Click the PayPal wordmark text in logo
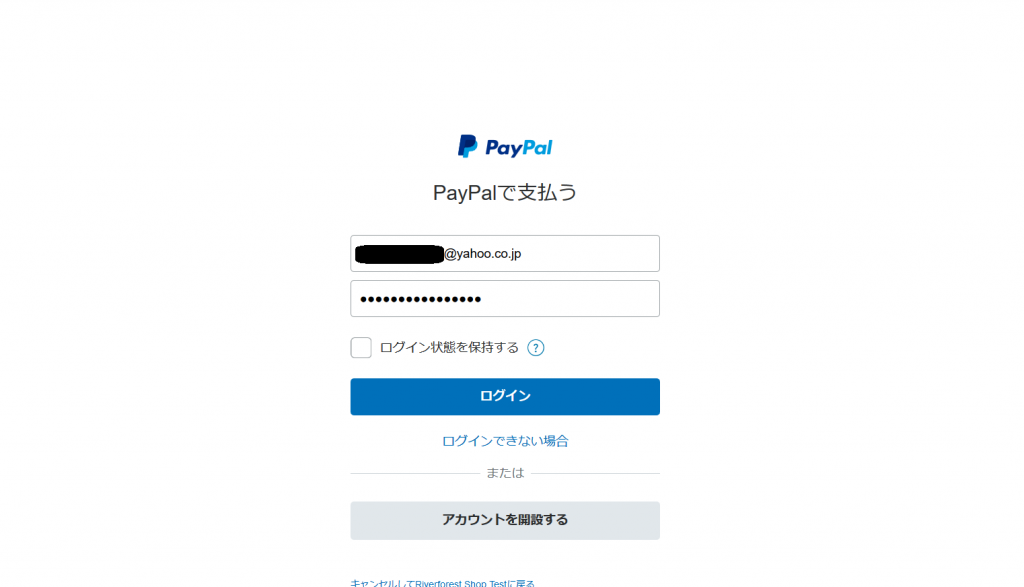The image size is (1024, 587). [519, 148]
